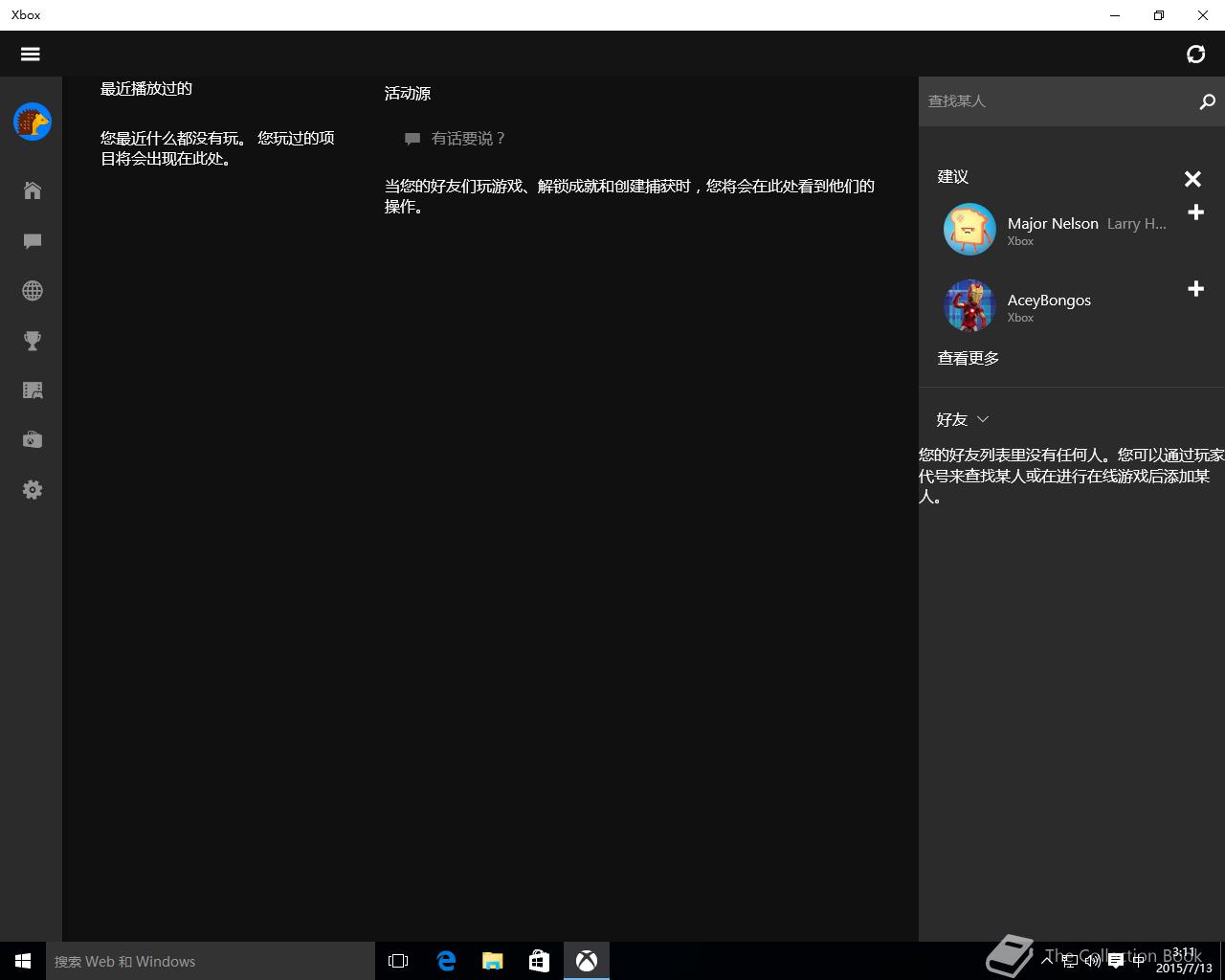Open Task View on taskbar
Screen dimensions: 1225x980
398,961
